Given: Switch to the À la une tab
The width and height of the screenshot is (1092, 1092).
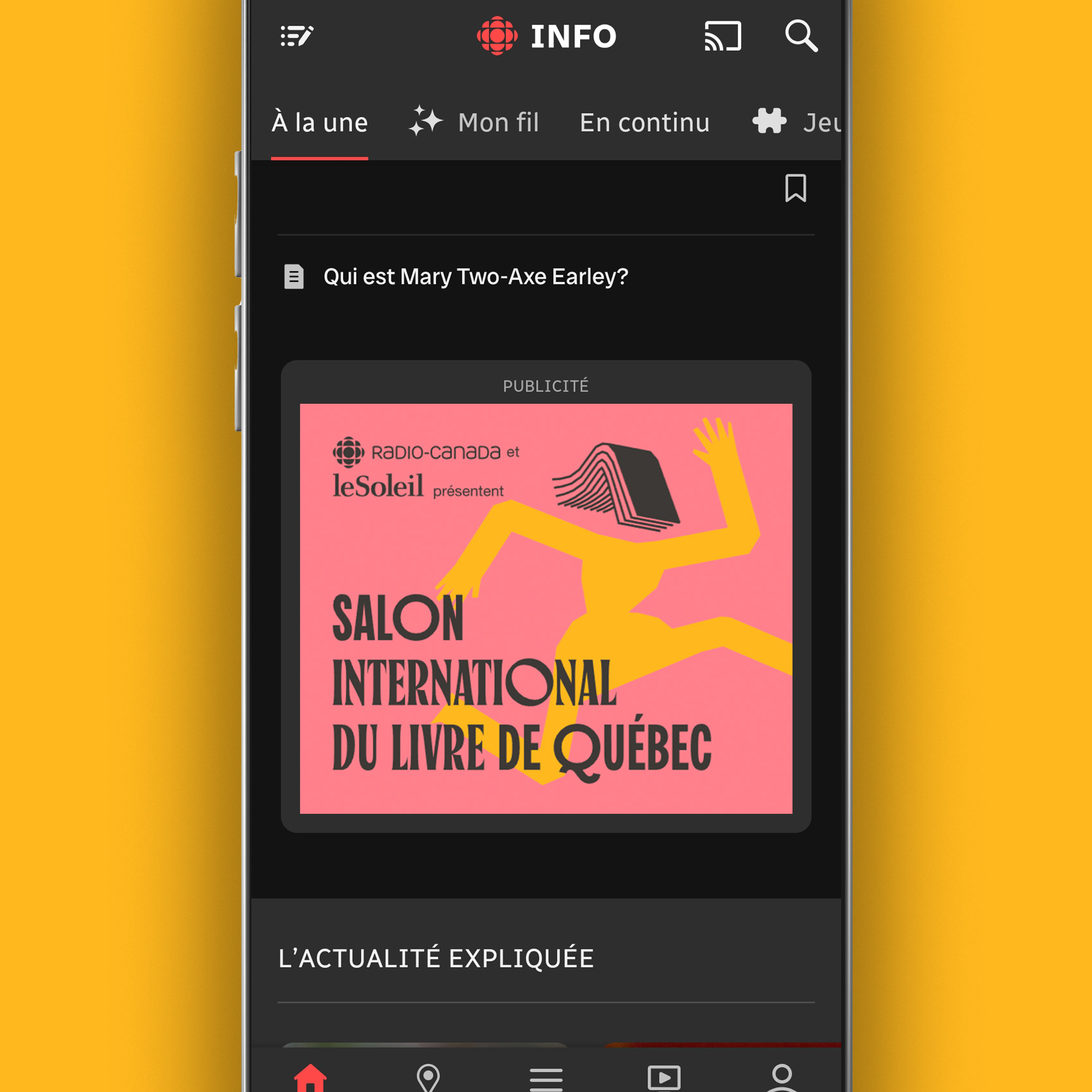Looking at the screenshot, I should (x=319, y=122).
